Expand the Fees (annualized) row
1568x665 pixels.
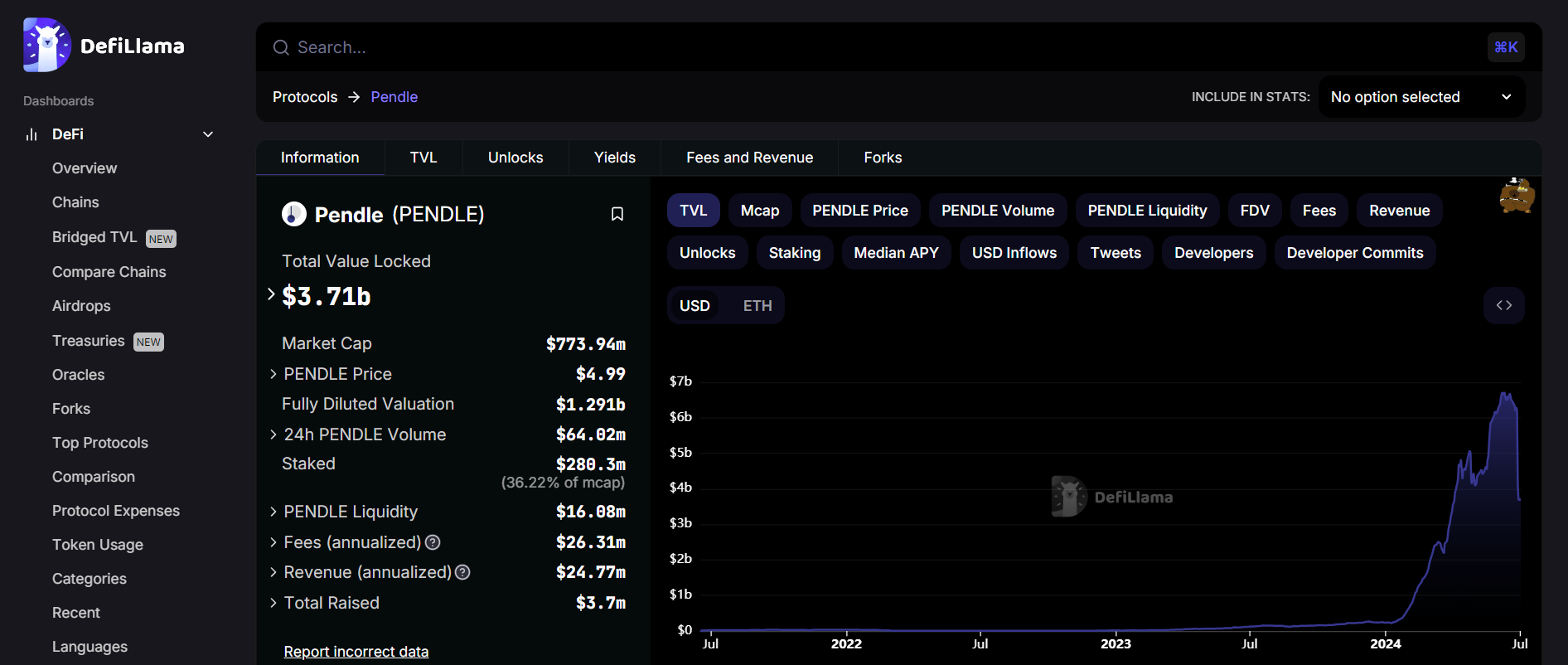click(x=273, y=542)
